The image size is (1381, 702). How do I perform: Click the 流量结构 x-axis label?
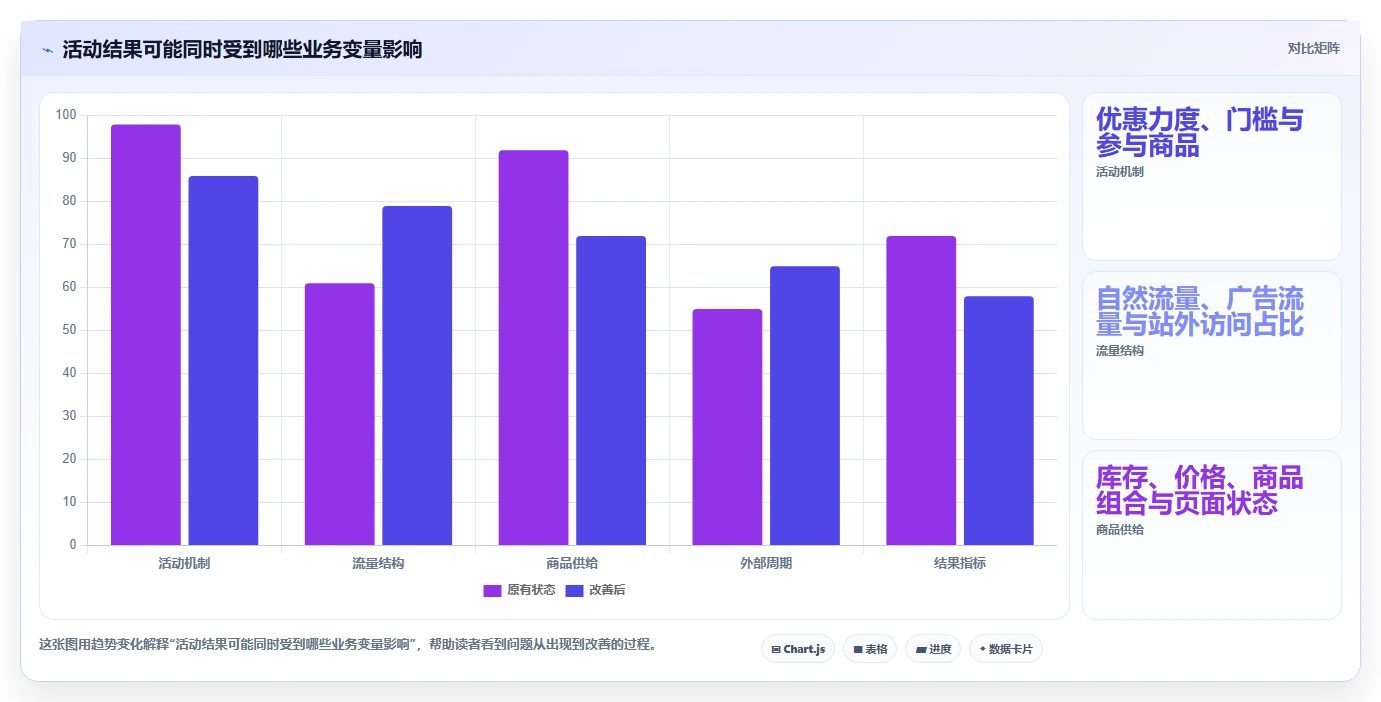click(378, 563)
